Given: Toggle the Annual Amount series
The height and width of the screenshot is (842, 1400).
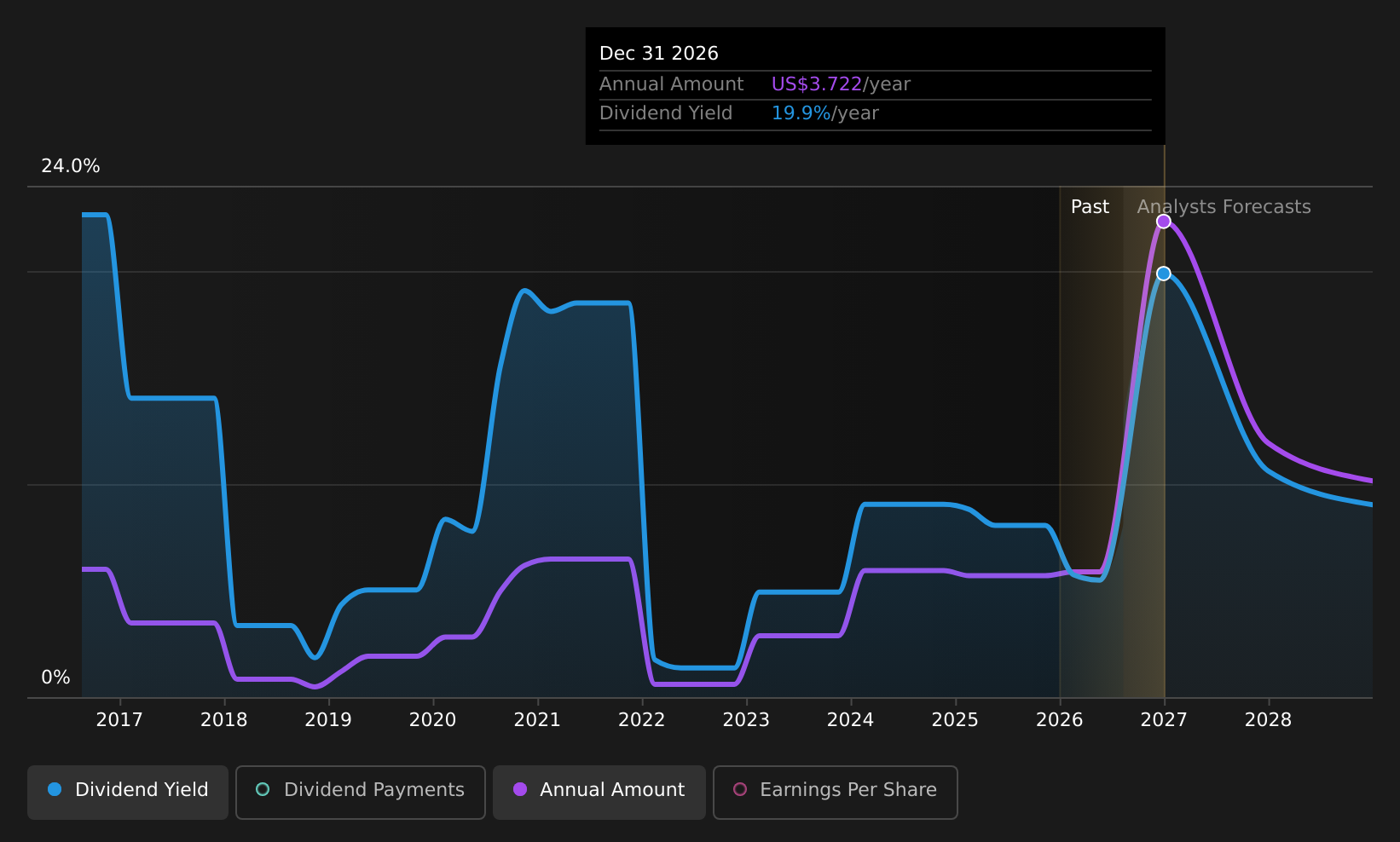Looking at the screenshot, I should (599, 792).
